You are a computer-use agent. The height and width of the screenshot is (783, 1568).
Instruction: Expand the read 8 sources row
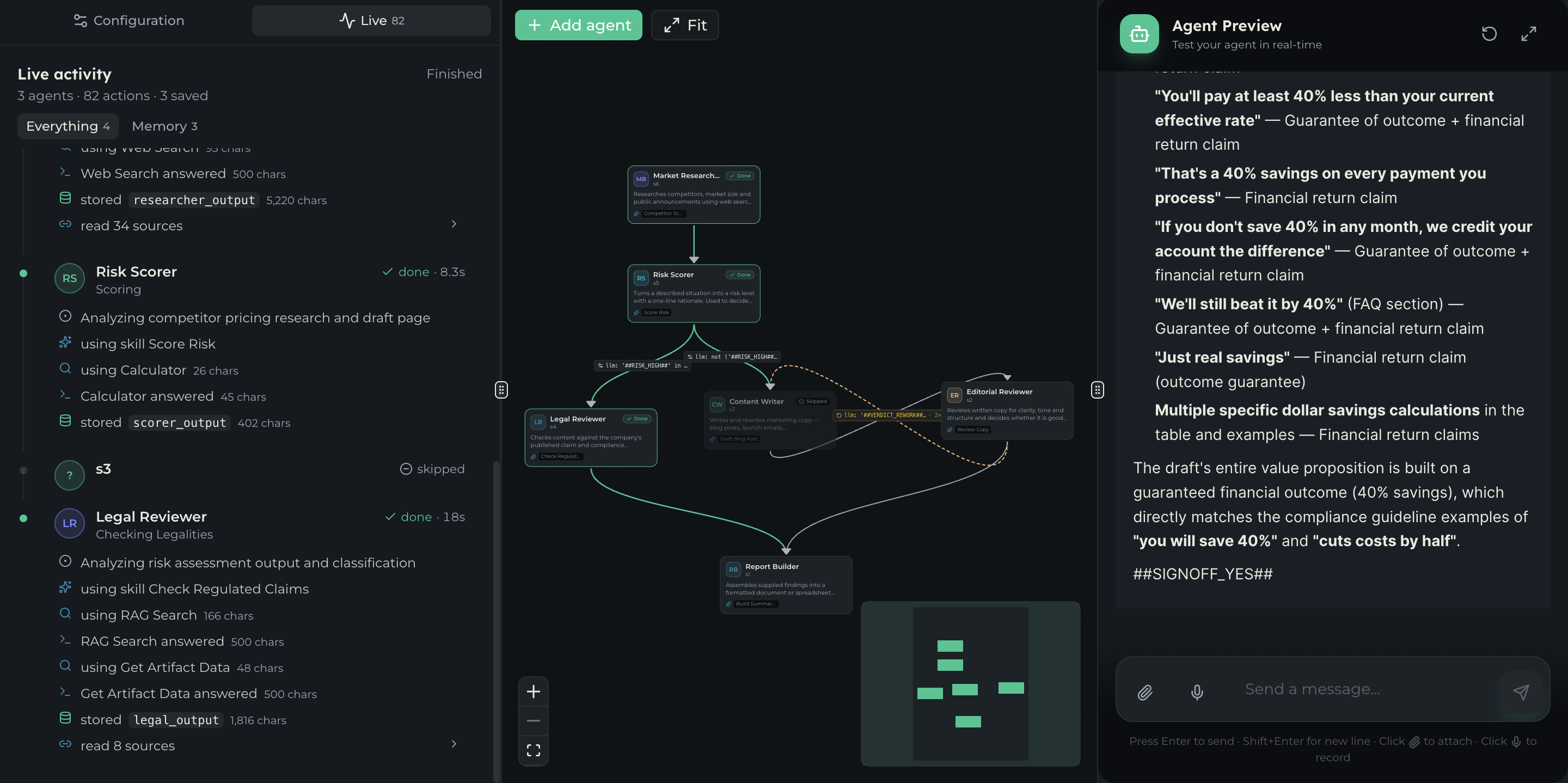click(262, 746)
